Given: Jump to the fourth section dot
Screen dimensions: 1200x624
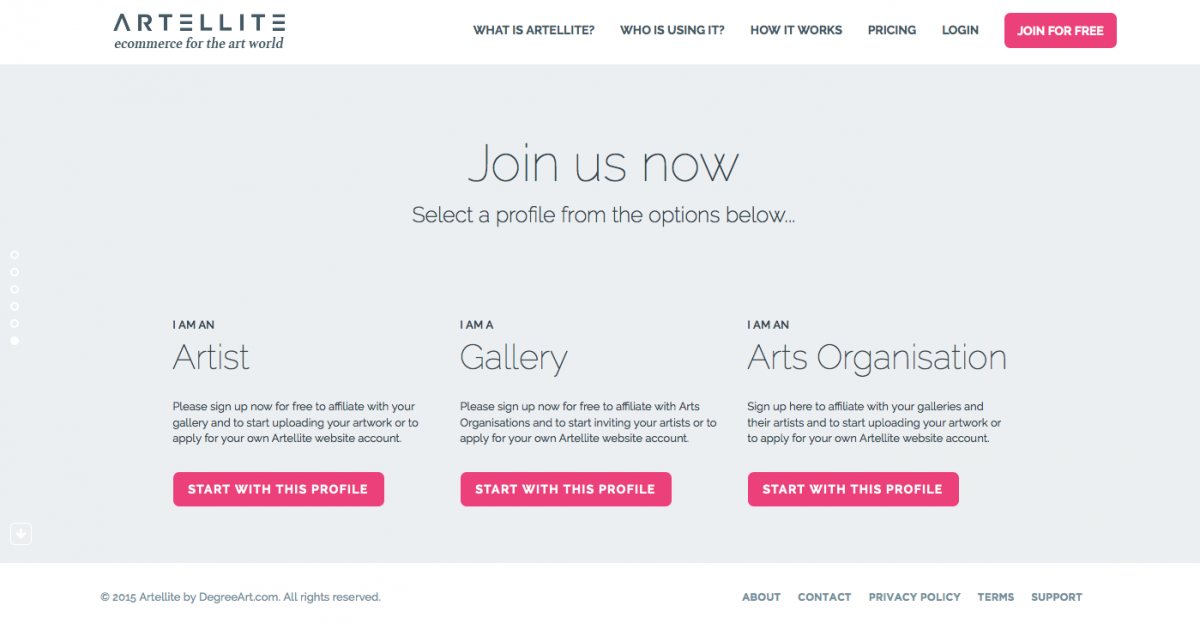Looking at the screenshot, I should pos(14,306).
